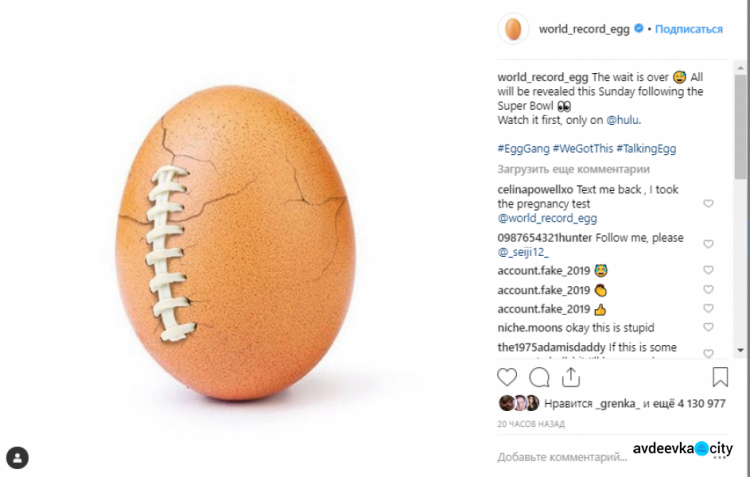The height and width of the screenshot is (477, 750).
Task: Open the liker avatars next to Нравится
Action: tap(518, 403)
